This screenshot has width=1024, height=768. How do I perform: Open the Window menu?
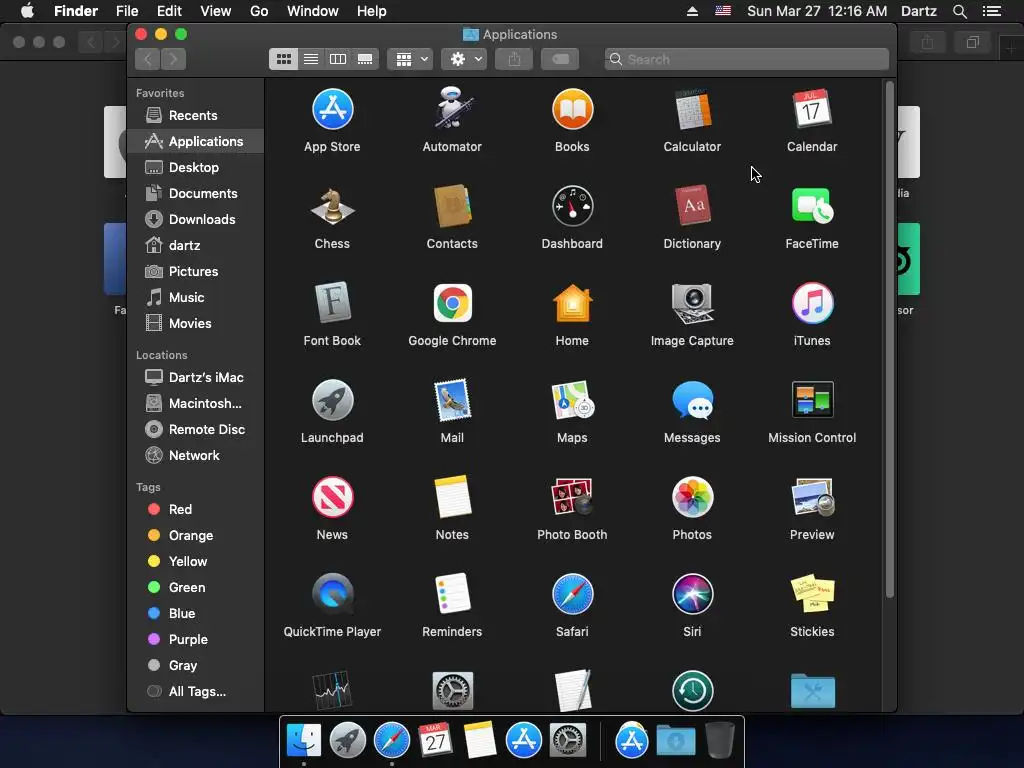tap(313, 11)
